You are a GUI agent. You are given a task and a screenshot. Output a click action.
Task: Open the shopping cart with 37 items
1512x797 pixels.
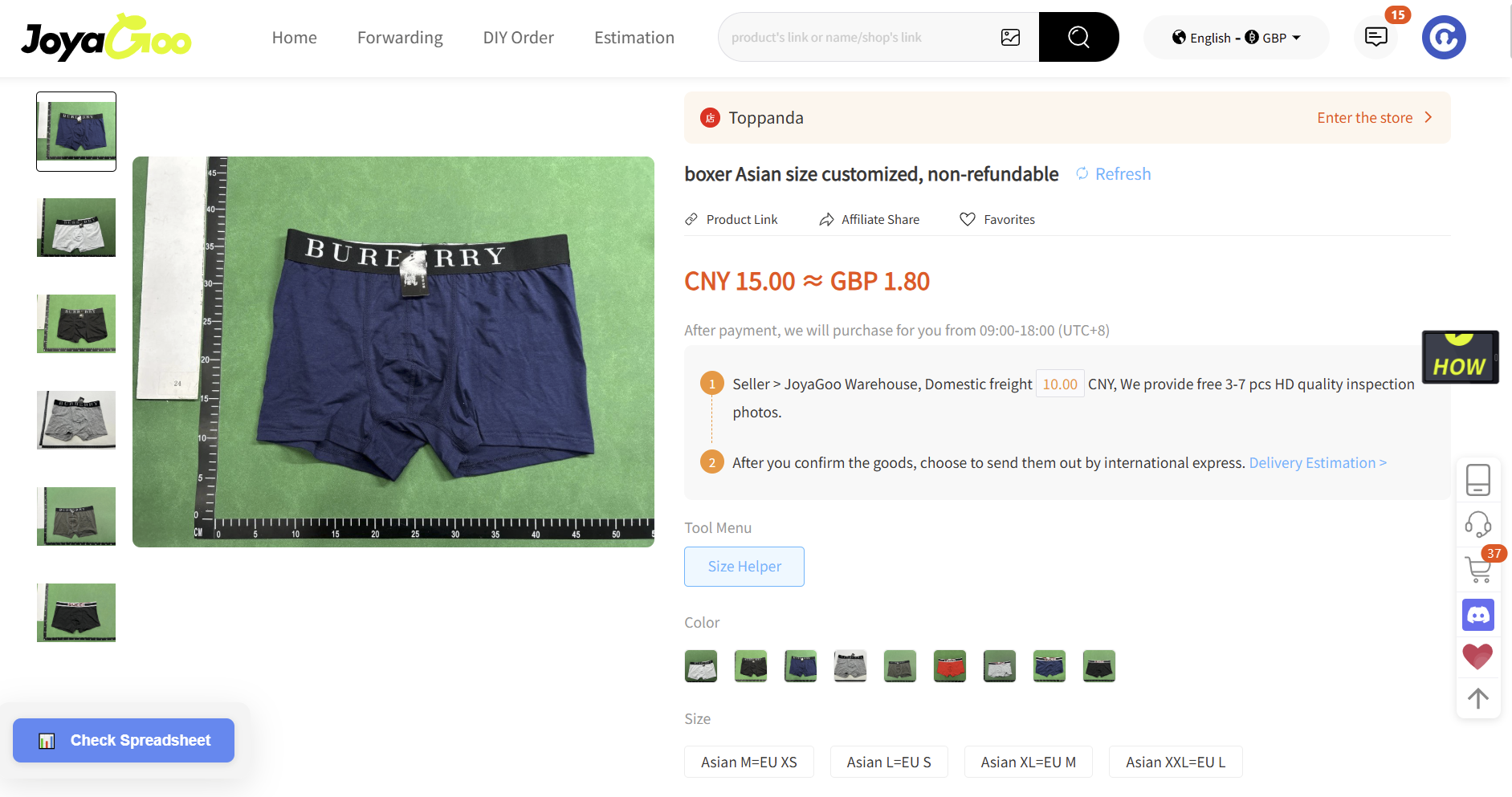[1478, 569]
